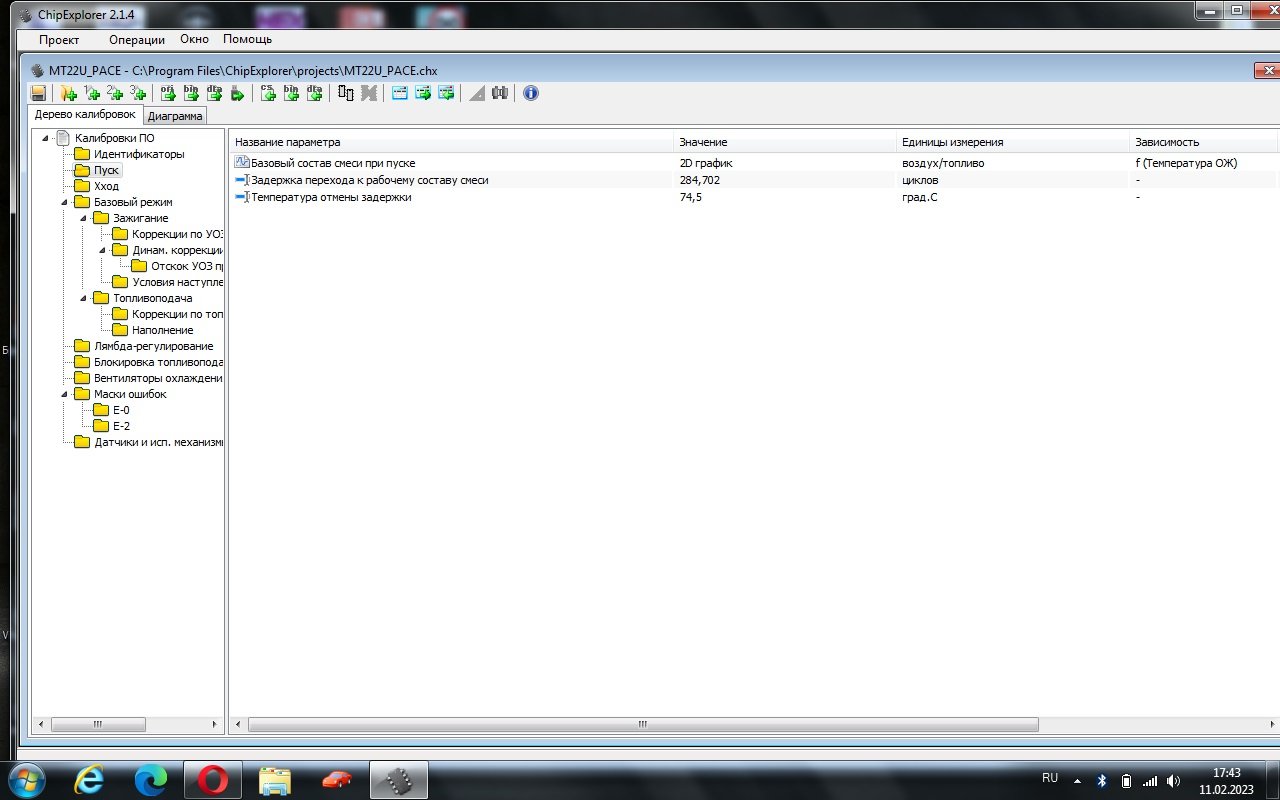
Task: Click the blue info icon in toolbar
Action: 531,93
